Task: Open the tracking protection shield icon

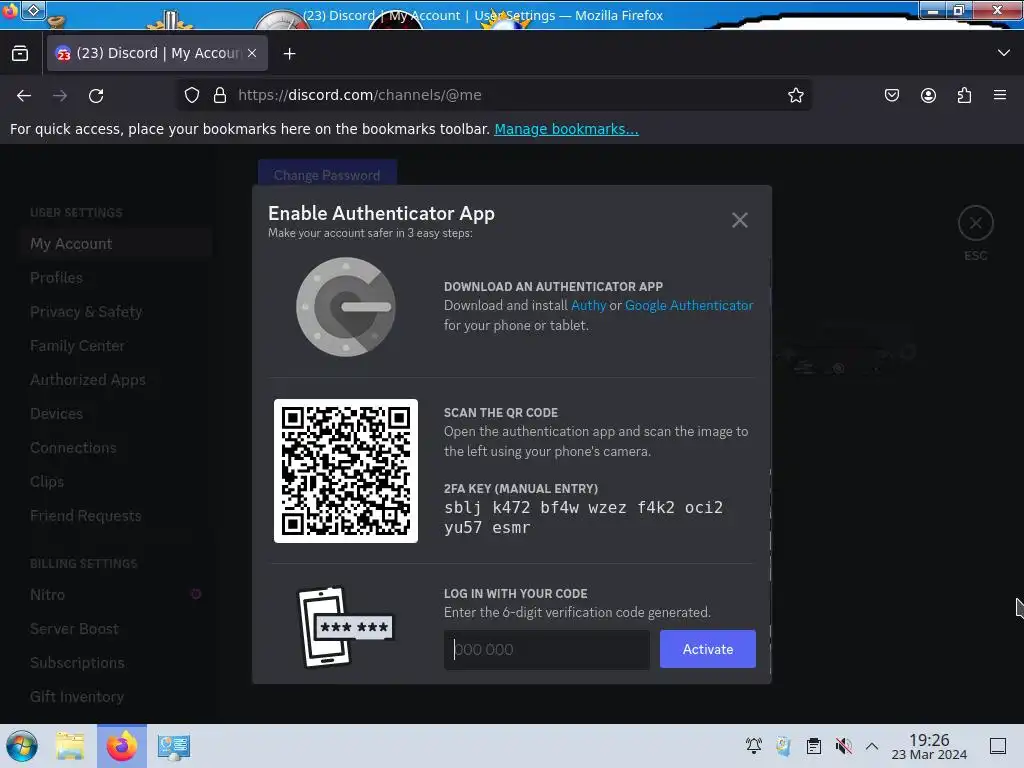Action: (191, 95)
